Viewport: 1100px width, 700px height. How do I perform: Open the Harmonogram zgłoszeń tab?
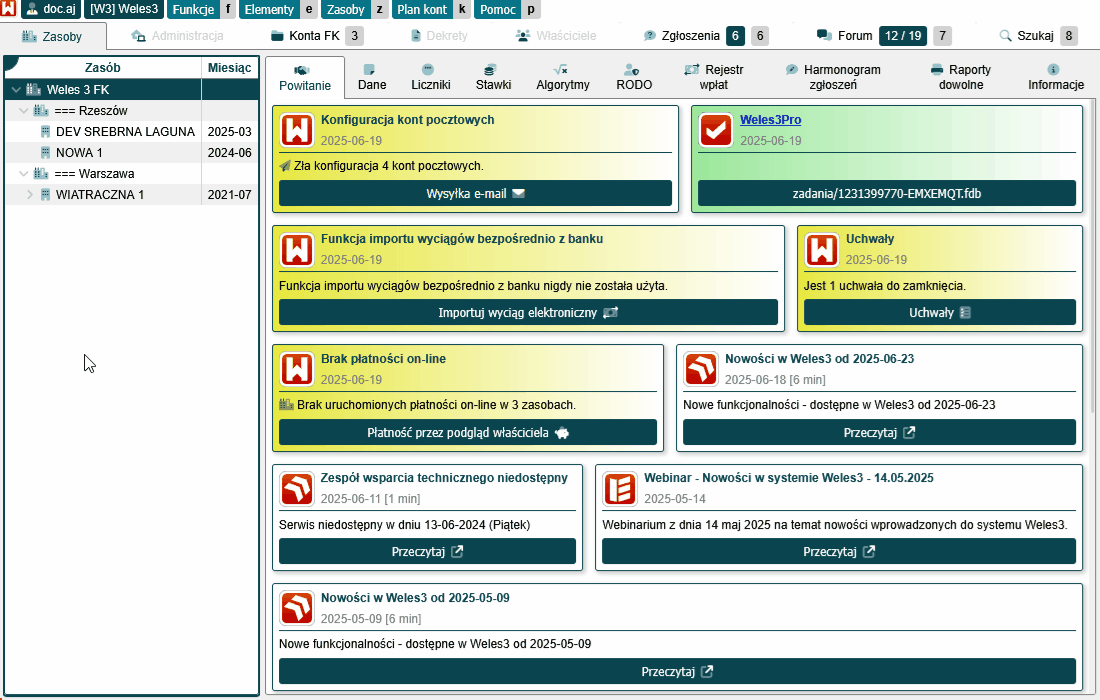click(x=833, y=77)
